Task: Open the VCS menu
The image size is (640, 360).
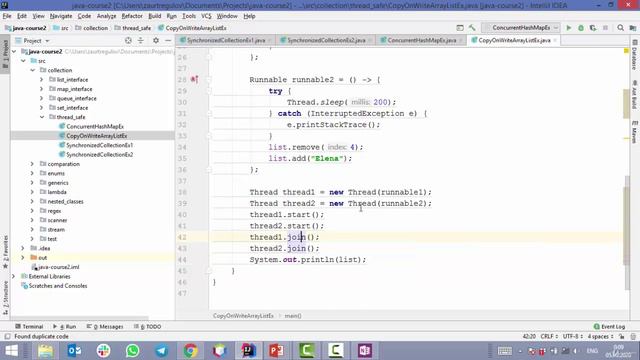Action: (206, 16)
